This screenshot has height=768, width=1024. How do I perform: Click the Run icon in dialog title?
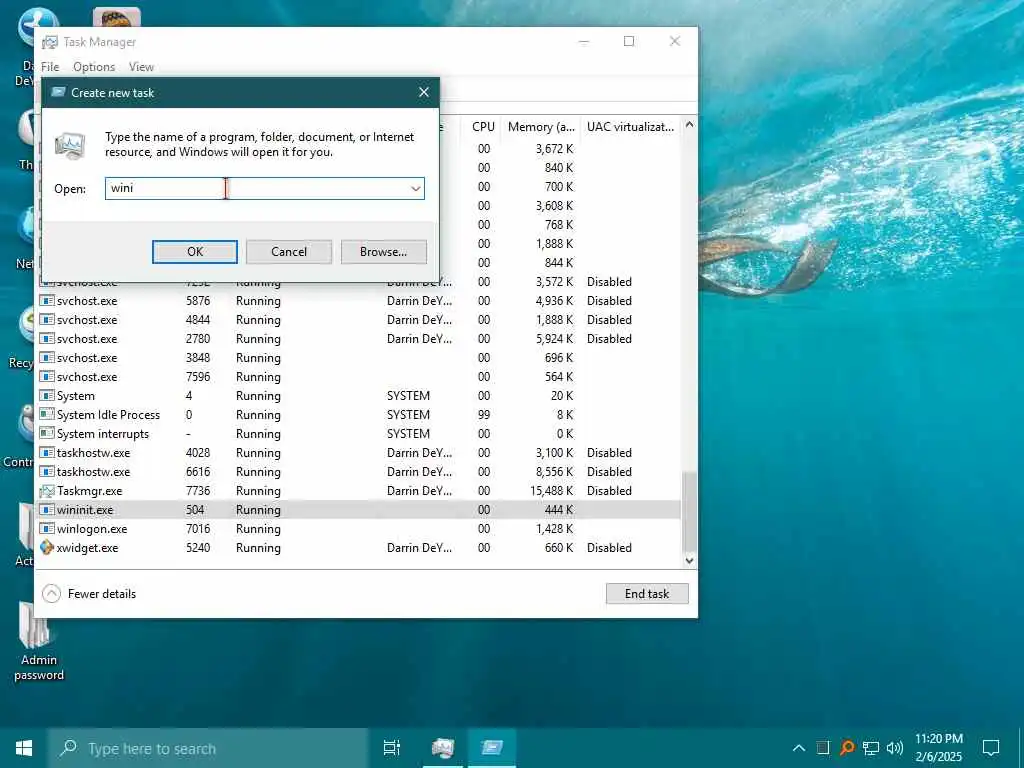[59, 92]
